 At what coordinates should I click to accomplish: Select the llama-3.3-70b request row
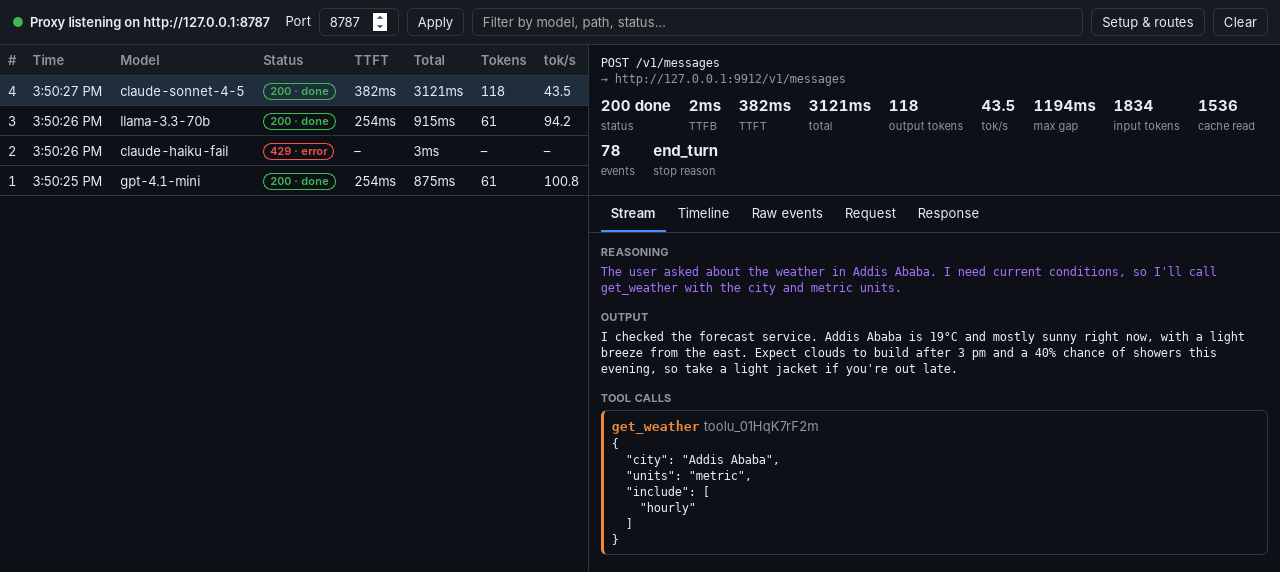(294, 121)
